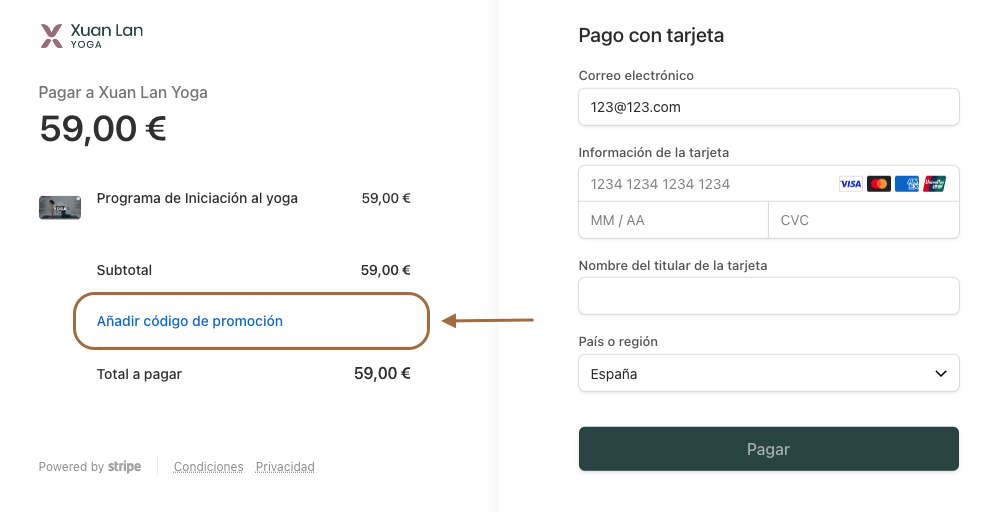This screenshot has width=997, height=512.
Task: Click the chevron arrow beside España
Action: 940,373
